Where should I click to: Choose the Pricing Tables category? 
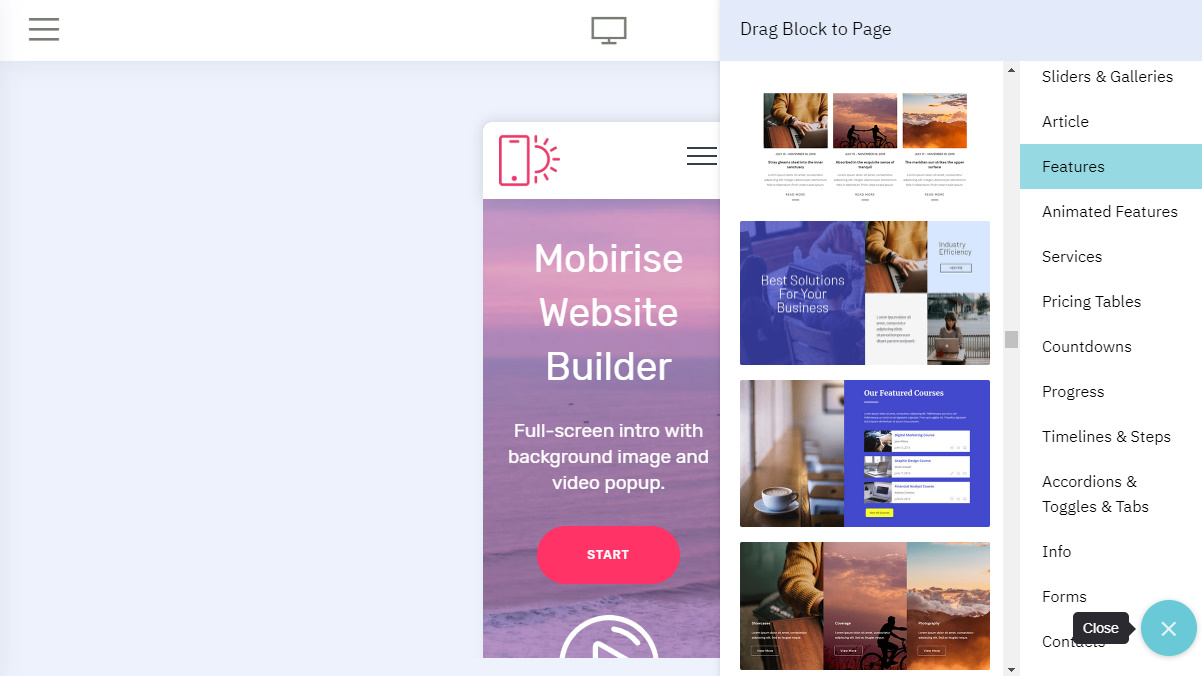(x=1091, y=301)
